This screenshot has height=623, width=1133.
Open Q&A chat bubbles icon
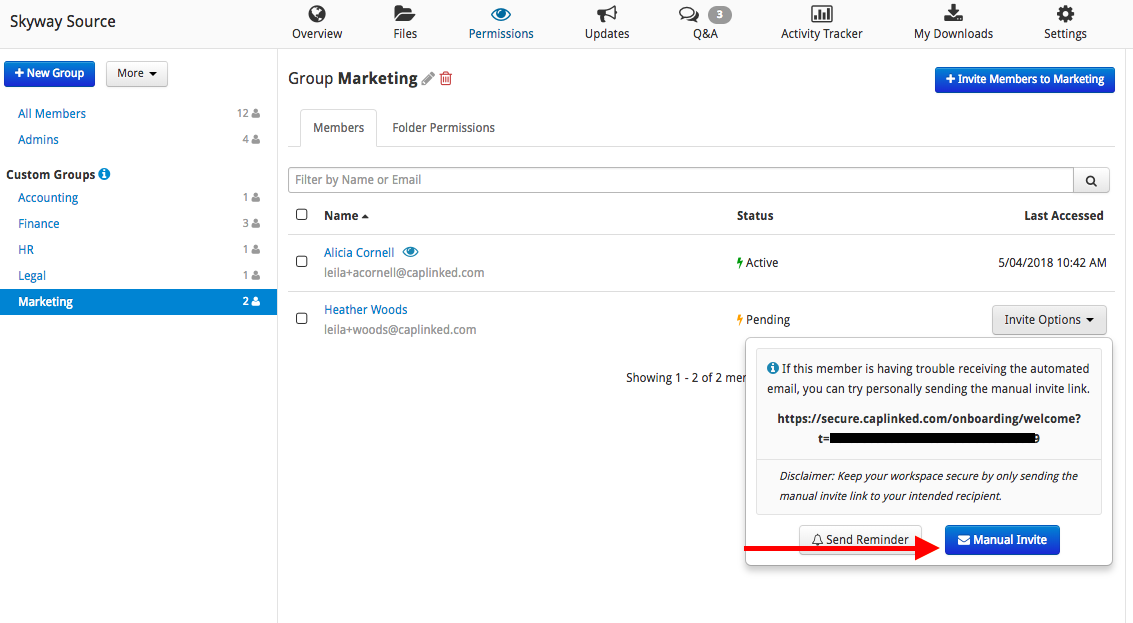(x=689, y=14)
